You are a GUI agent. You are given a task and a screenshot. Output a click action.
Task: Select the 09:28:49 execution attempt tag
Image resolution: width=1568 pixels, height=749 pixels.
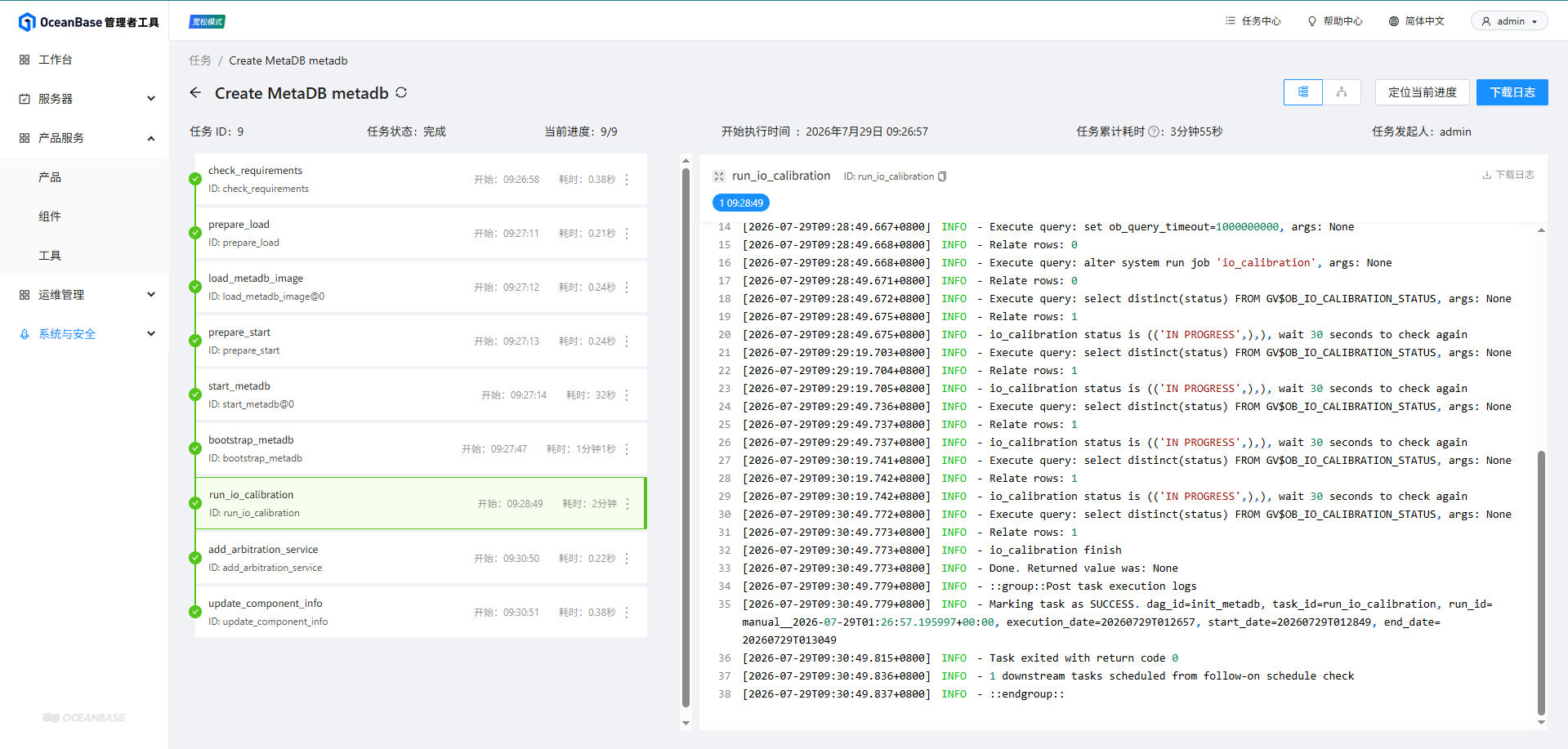point(741,203)
